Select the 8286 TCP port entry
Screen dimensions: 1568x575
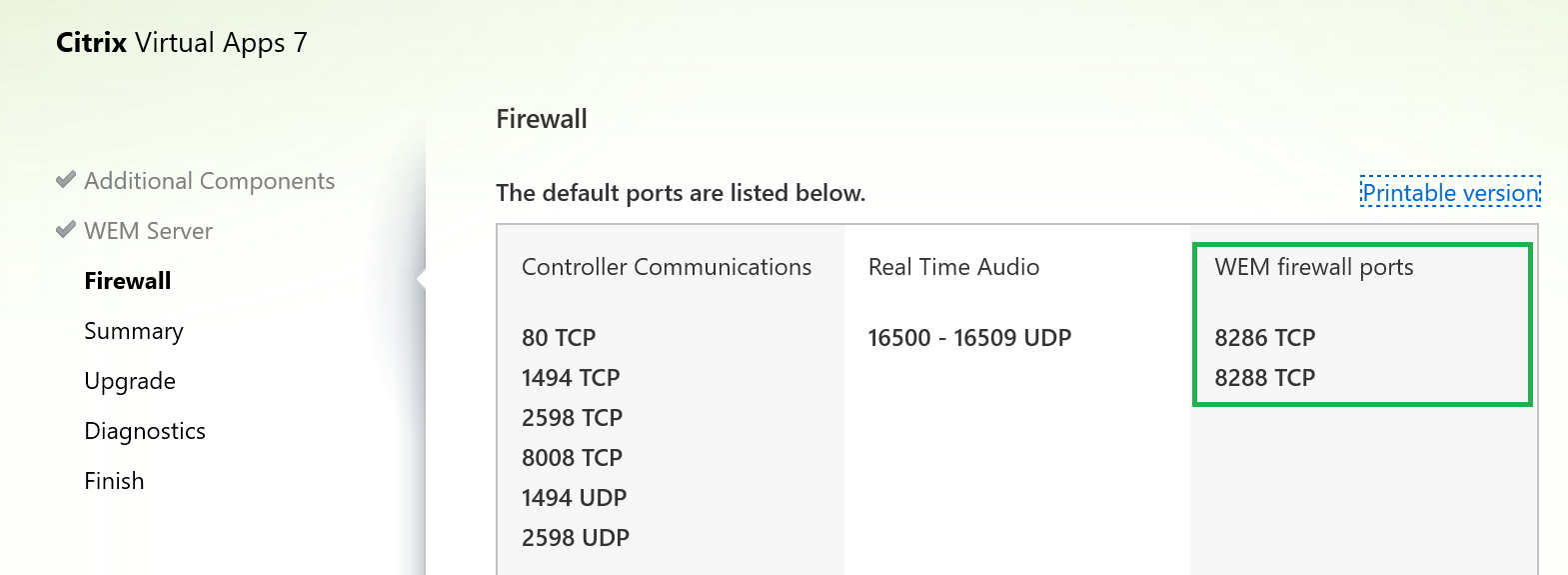pos(1264,338)
